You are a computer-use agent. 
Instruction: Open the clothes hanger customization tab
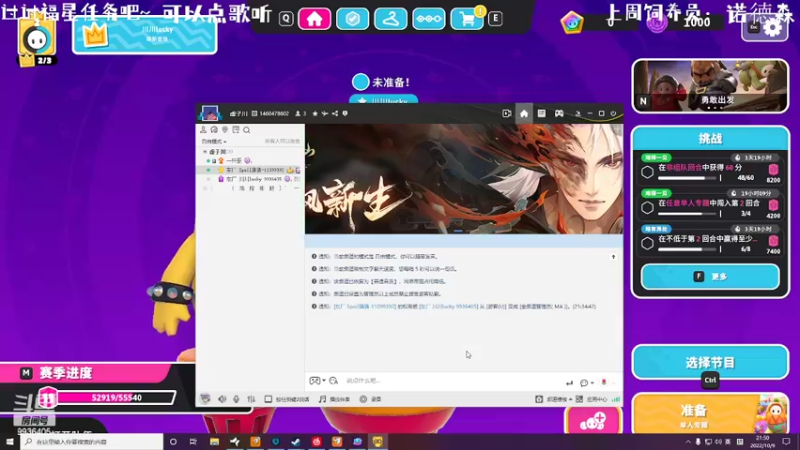[x=391, y=19]
